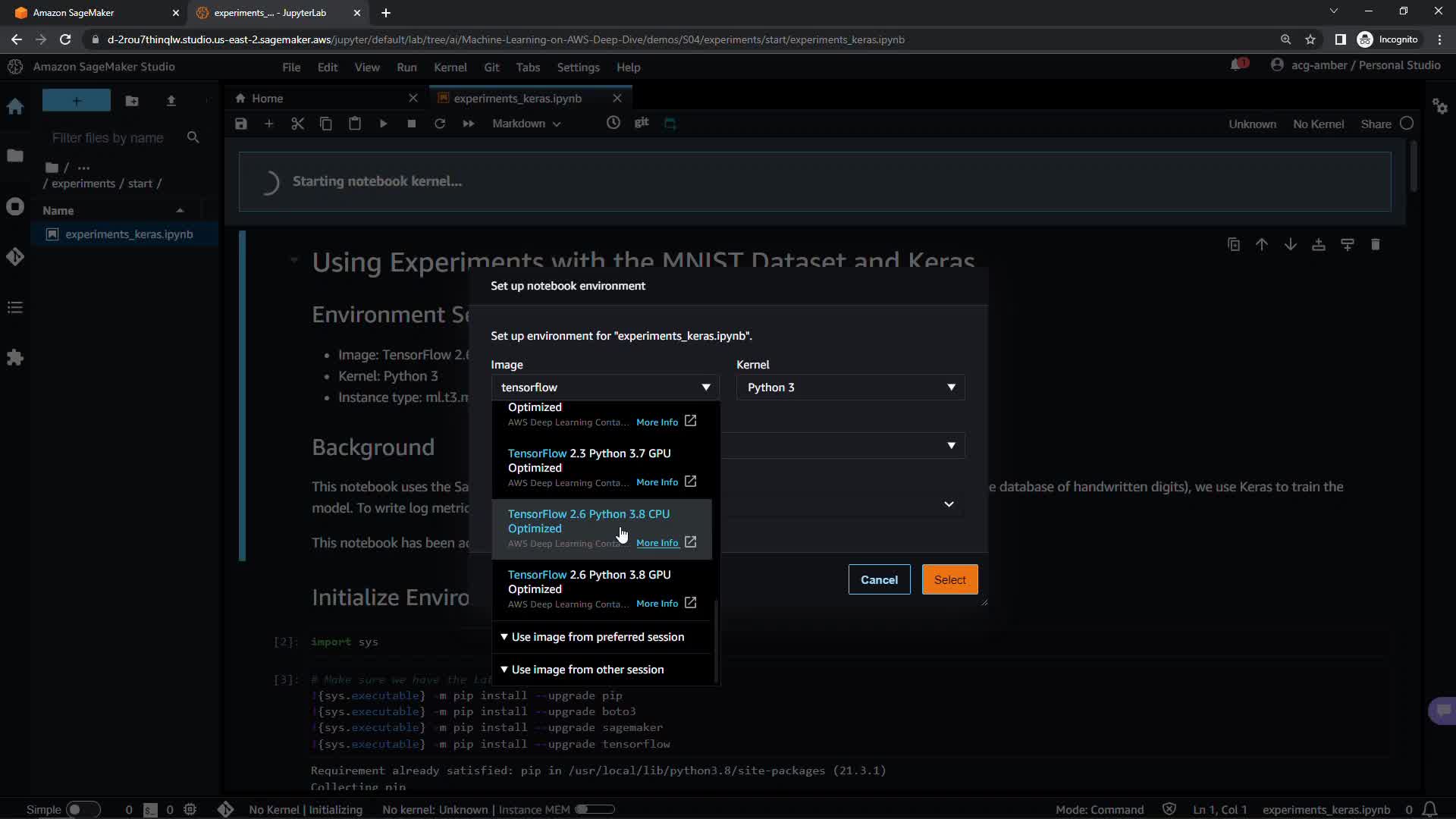This screenshot has height=819, width=1456.
Task: Collapse the notebook title heading arrow
Action: (293, 261)
